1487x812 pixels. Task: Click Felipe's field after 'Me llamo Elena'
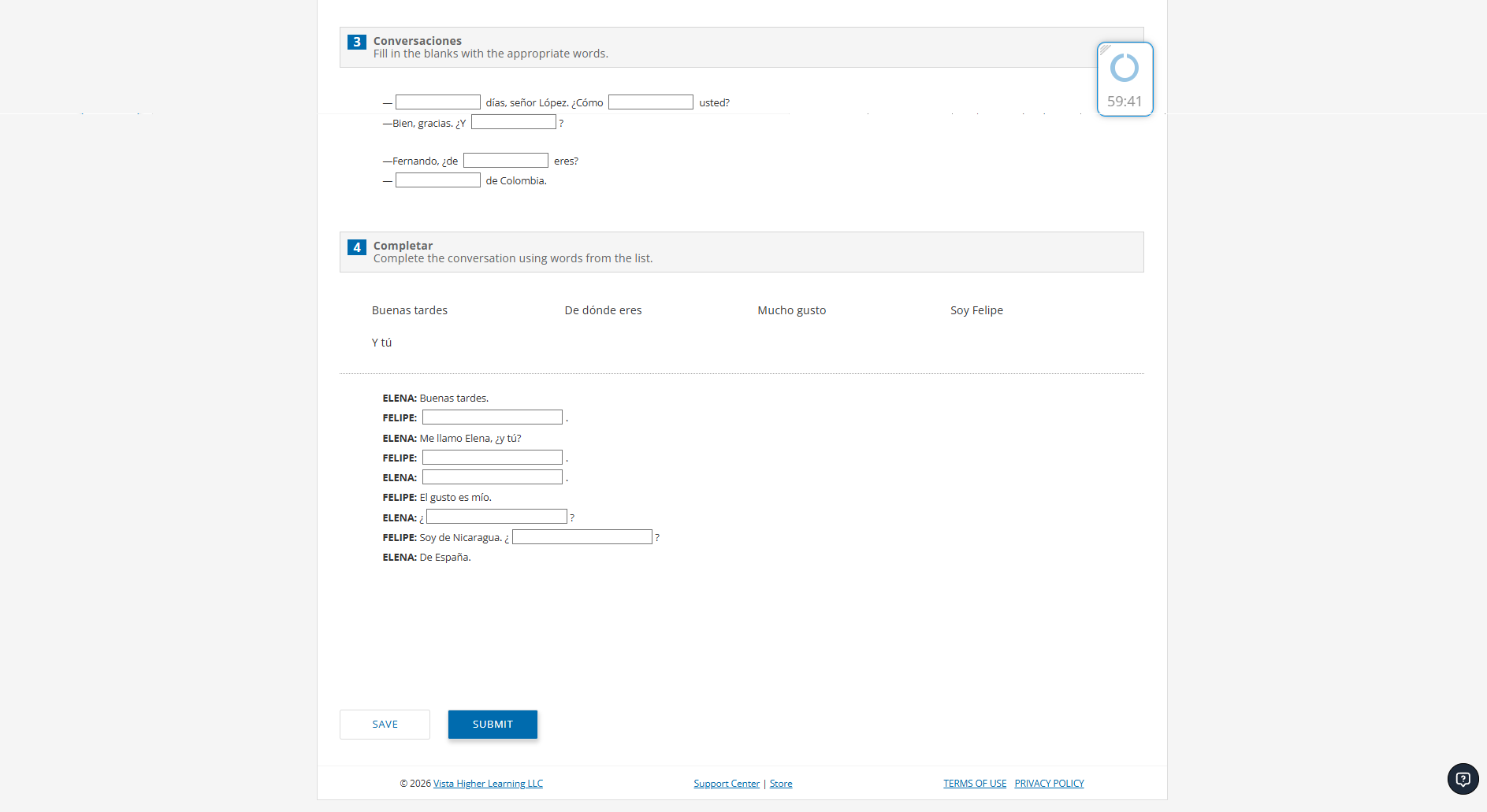[493, 458]
